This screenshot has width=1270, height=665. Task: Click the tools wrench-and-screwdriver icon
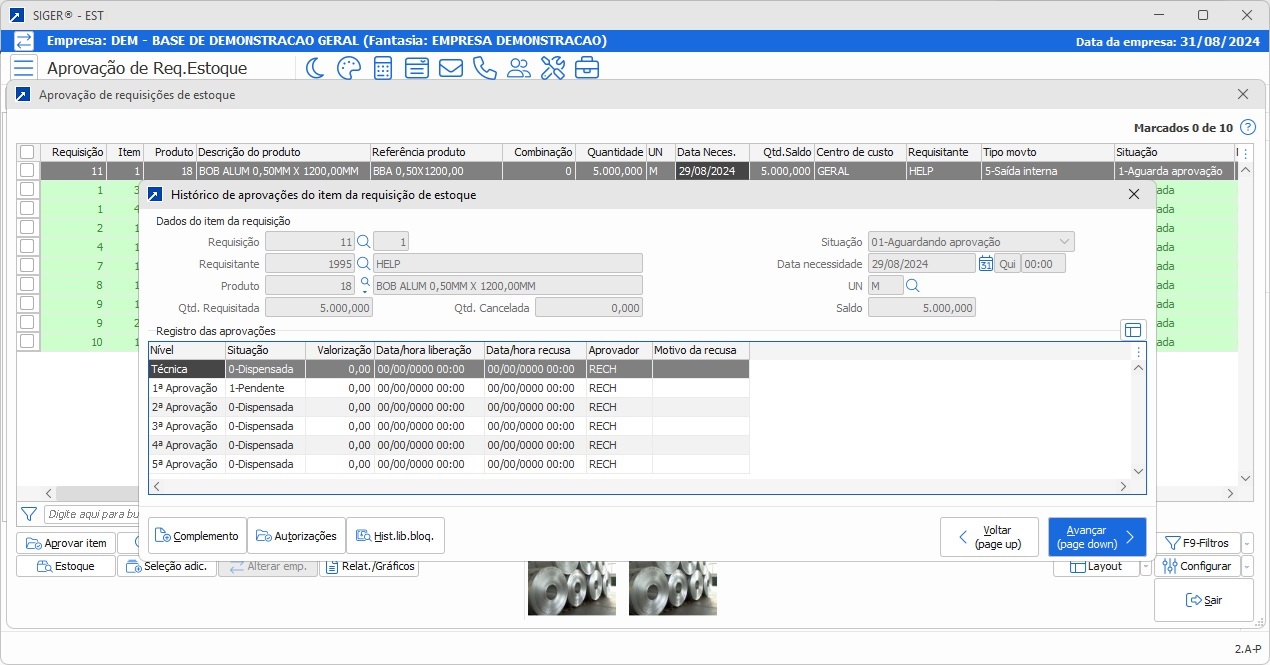coord(552,67)
